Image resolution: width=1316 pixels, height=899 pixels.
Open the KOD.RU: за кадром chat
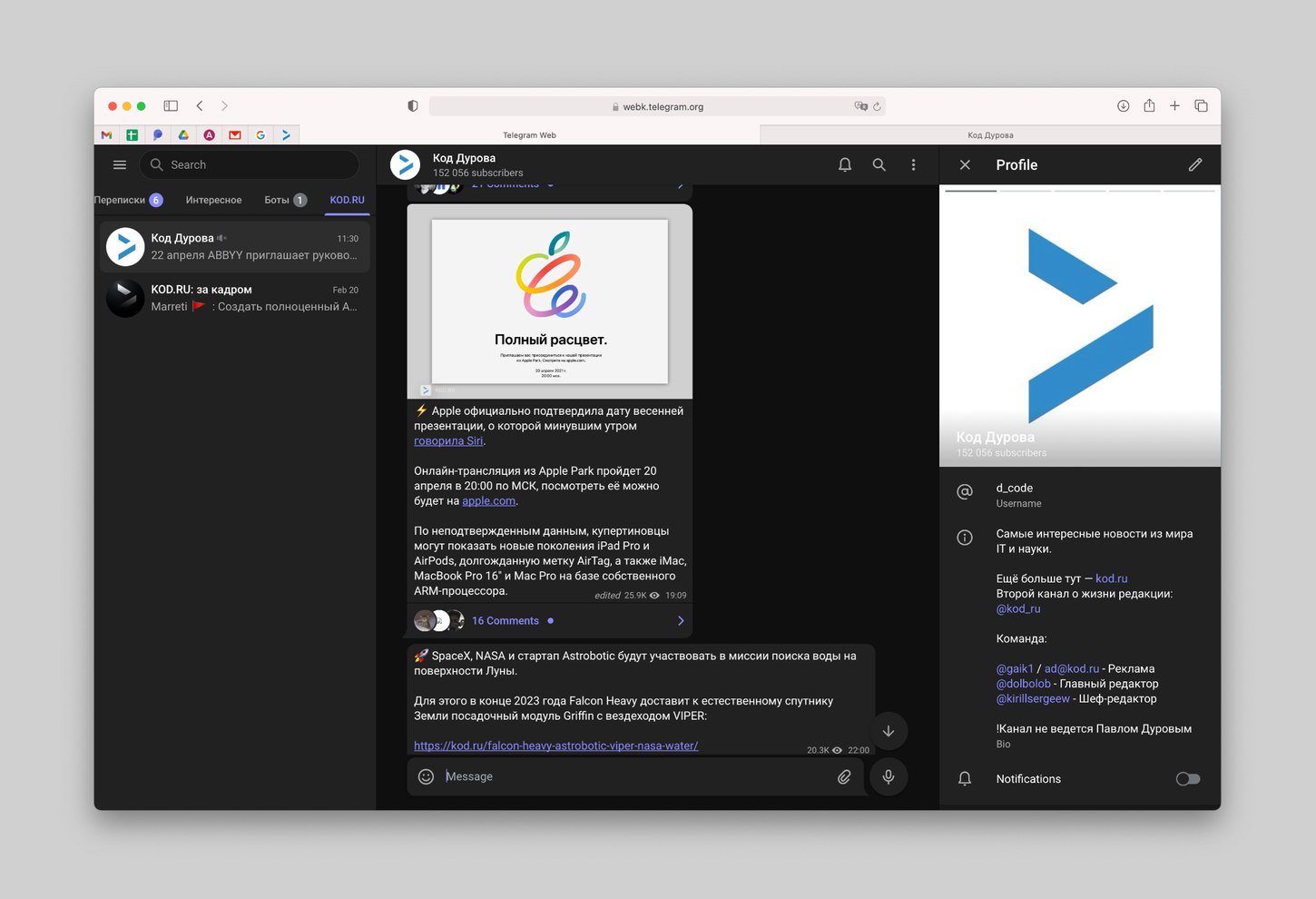pos(235,298)
